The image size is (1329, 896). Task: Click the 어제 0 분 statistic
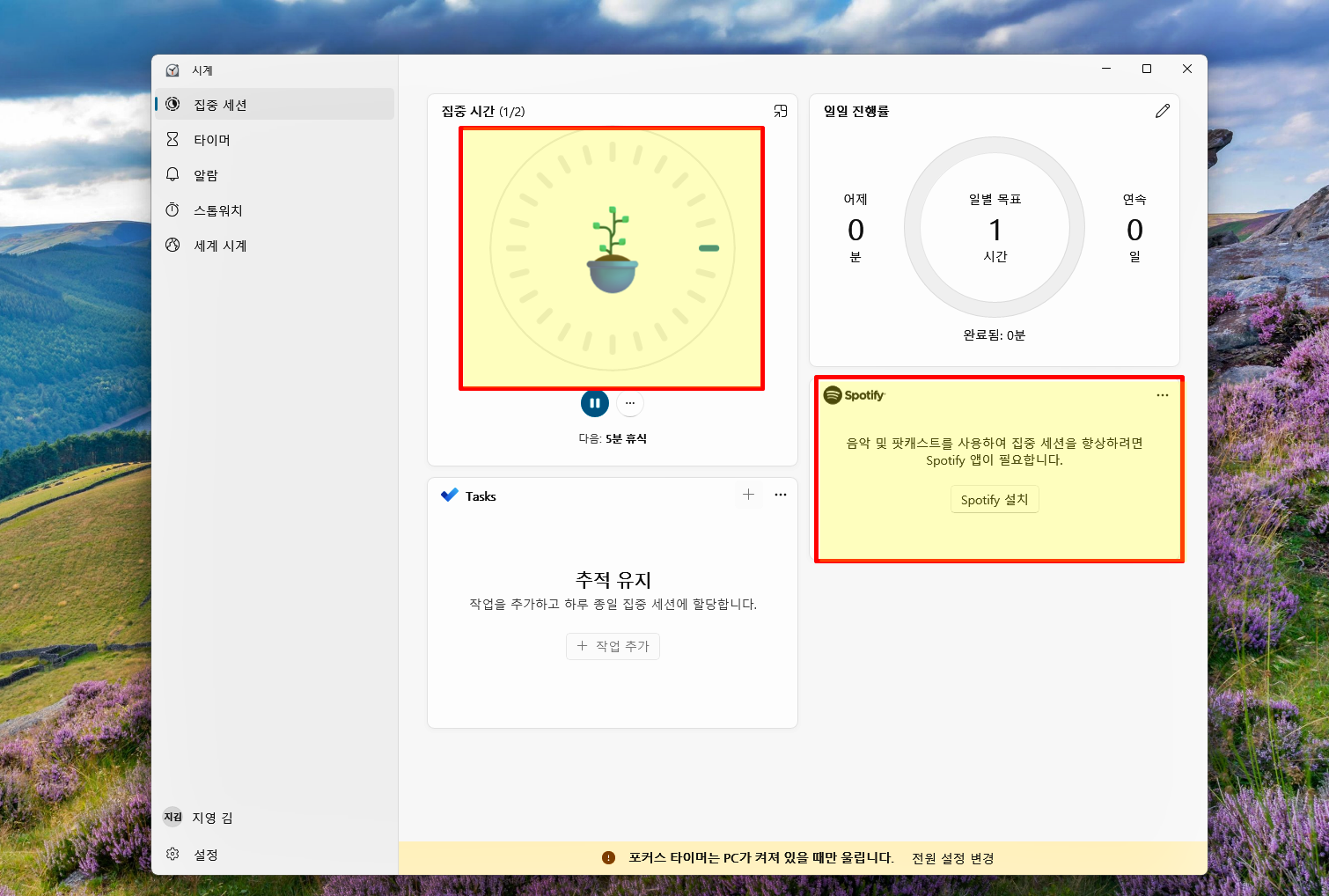(x=855, y=228)
